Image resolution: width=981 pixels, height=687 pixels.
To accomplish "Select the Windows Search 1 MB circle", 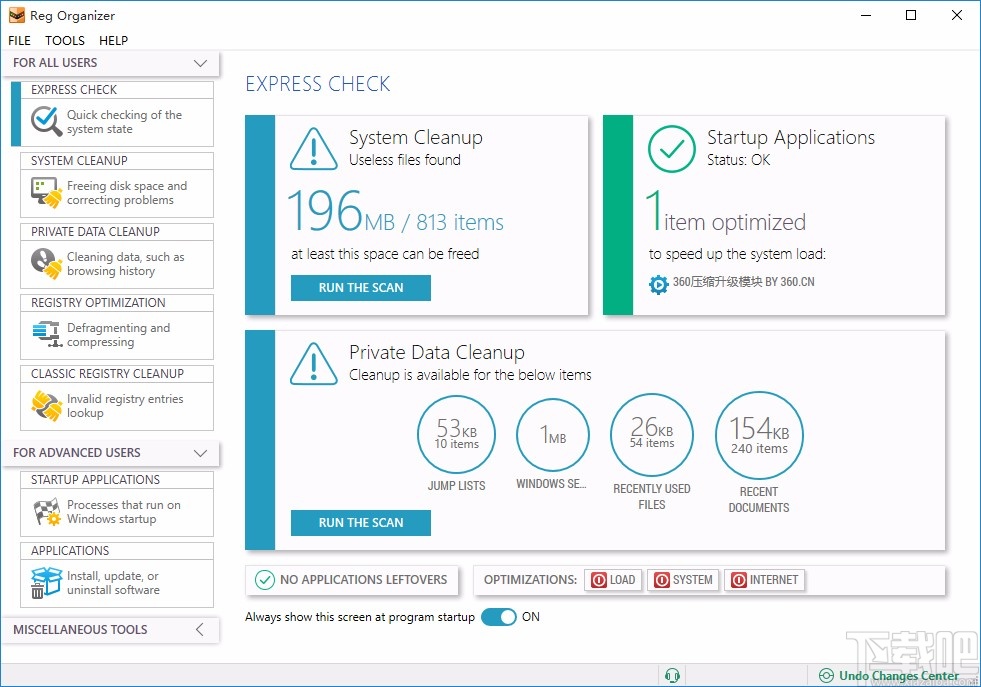I will point(553,434).
